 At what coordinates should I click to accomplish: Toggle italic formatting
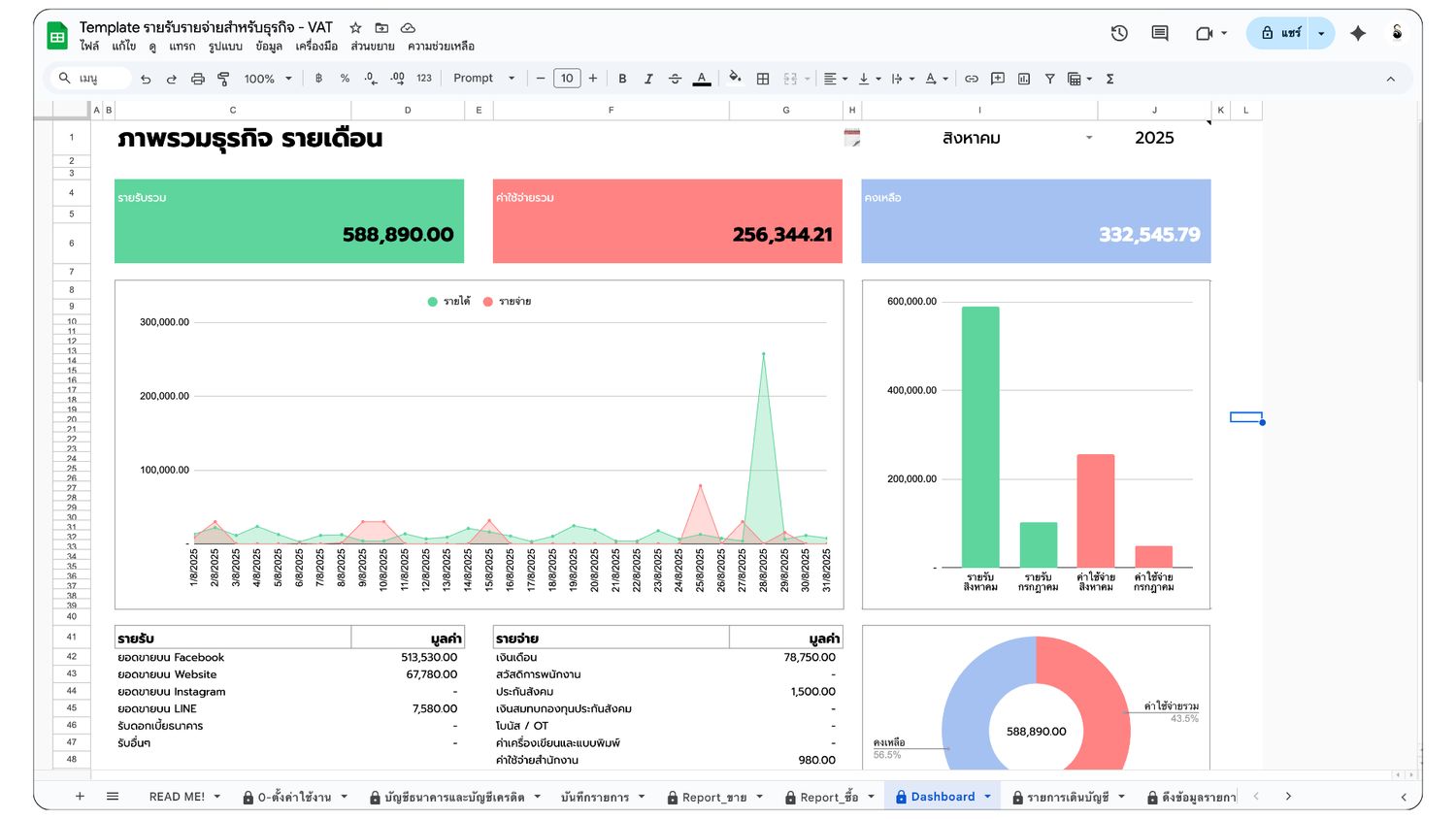point(648,79)
